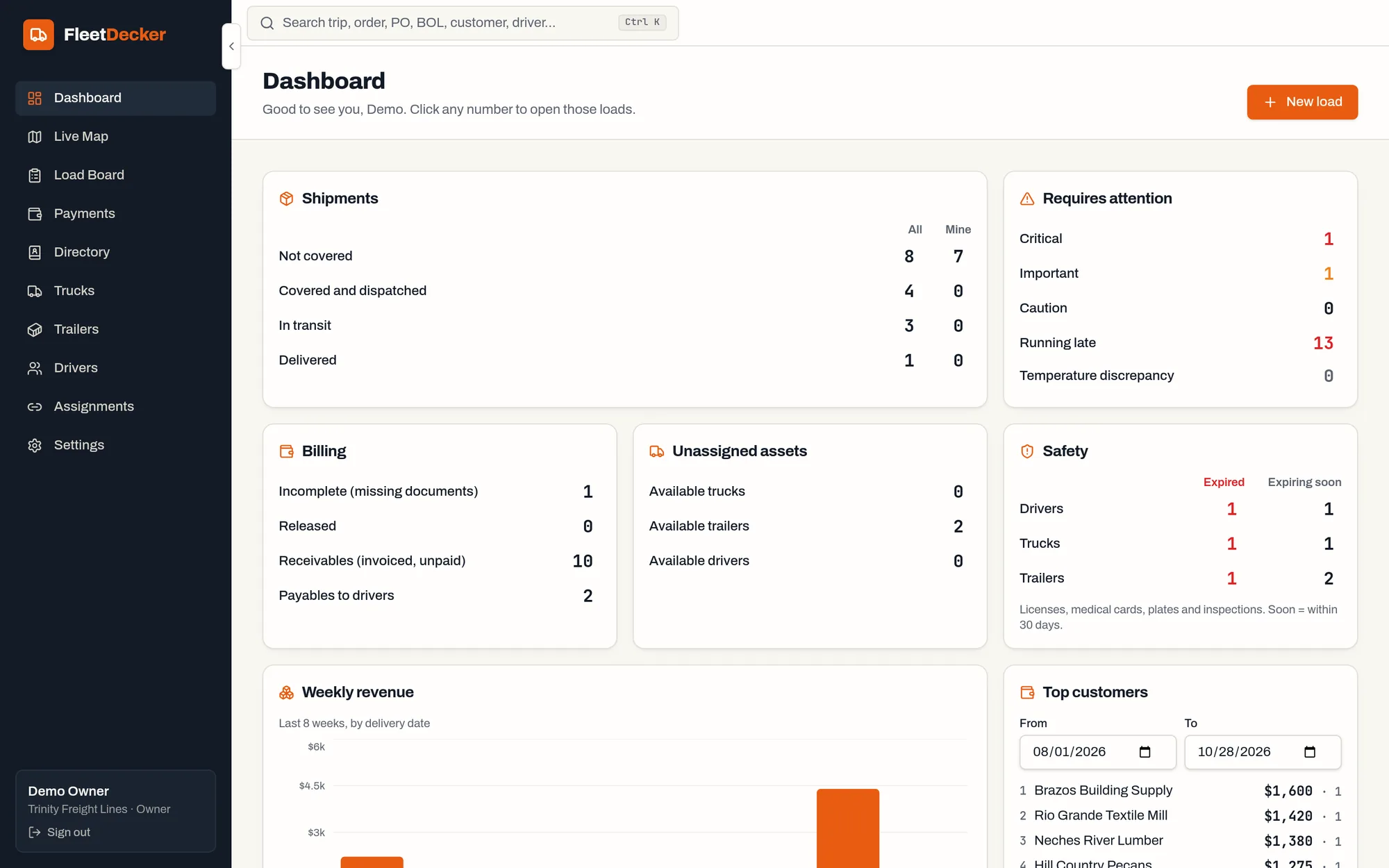1389x868 pixels.
Task: Open Not covered All count 8
Action: (x=909, y=256)
